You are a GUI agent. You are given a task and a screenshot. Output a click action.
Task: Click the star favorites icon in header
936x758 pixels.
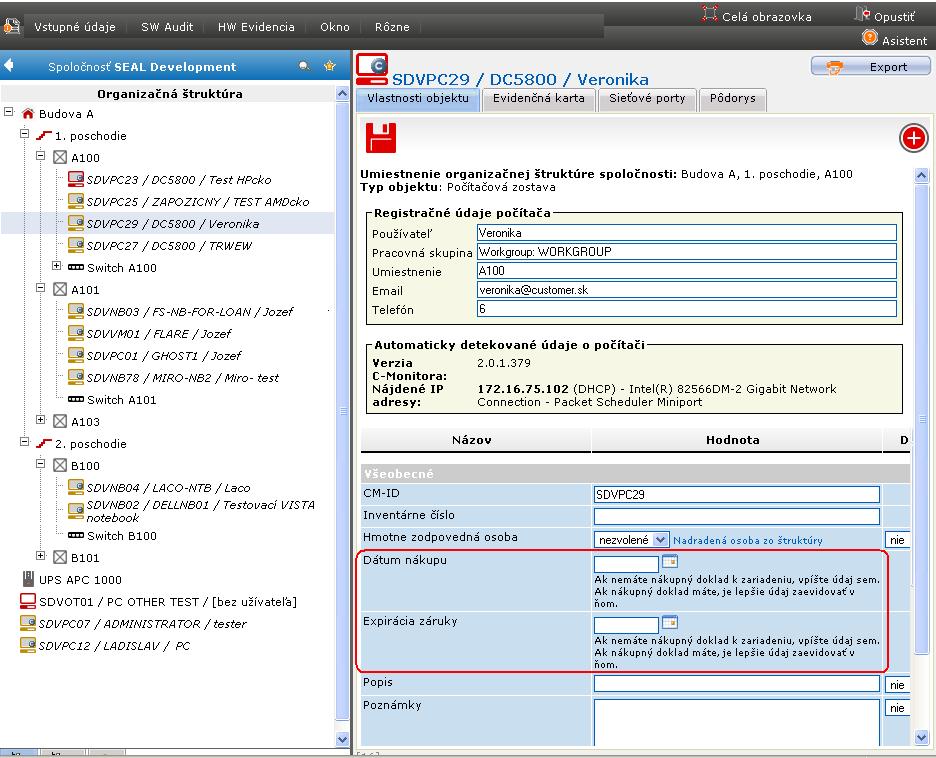tap(330, 66)
